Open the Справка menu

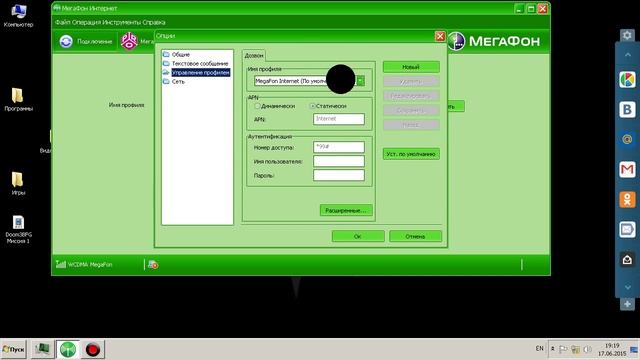pos(154,22)
